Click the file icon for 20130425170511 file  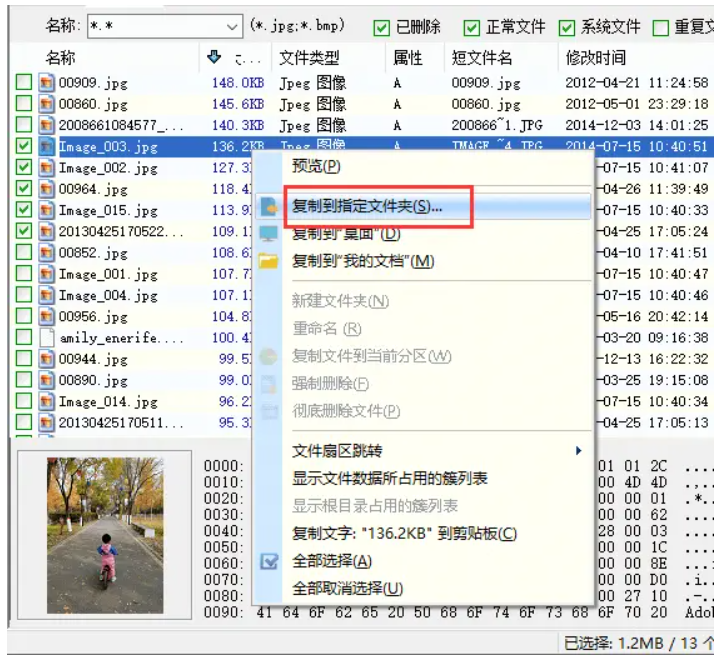[46, 423]
